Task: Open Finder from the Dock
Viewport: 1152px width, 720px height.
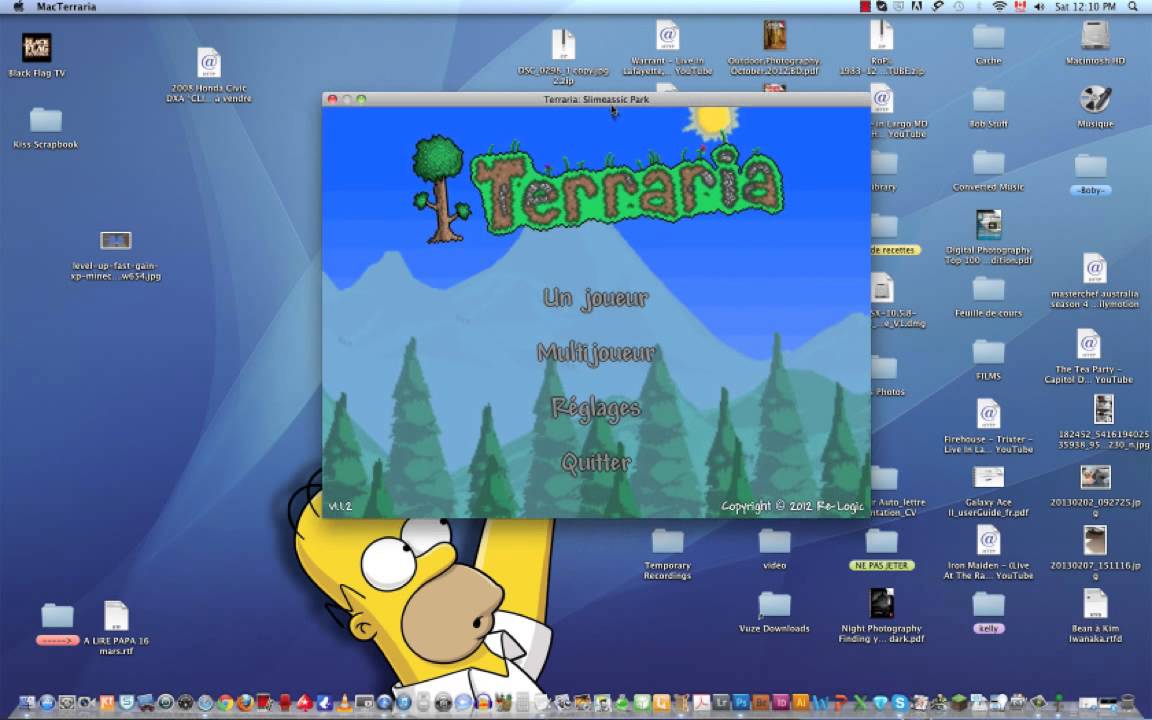Action: click(x=27, y=703)
